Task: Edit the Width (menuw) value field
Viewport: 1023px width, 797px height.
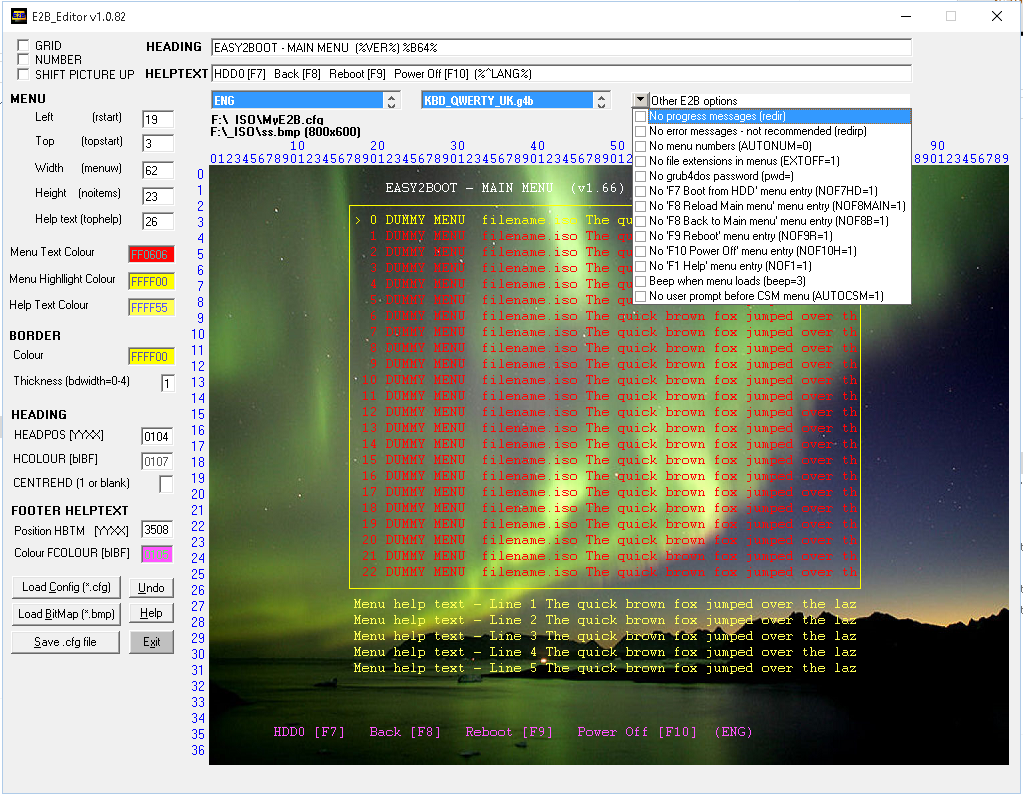Action: 158,170
